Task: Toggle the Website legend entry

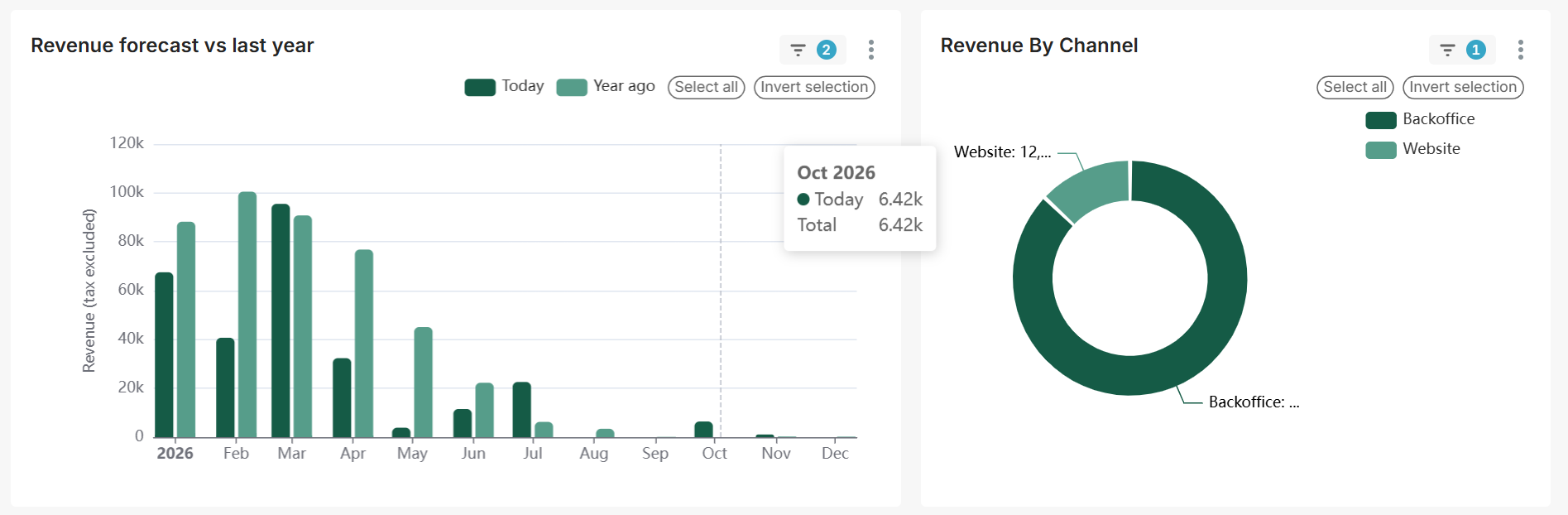Action: coord(1431,149)
